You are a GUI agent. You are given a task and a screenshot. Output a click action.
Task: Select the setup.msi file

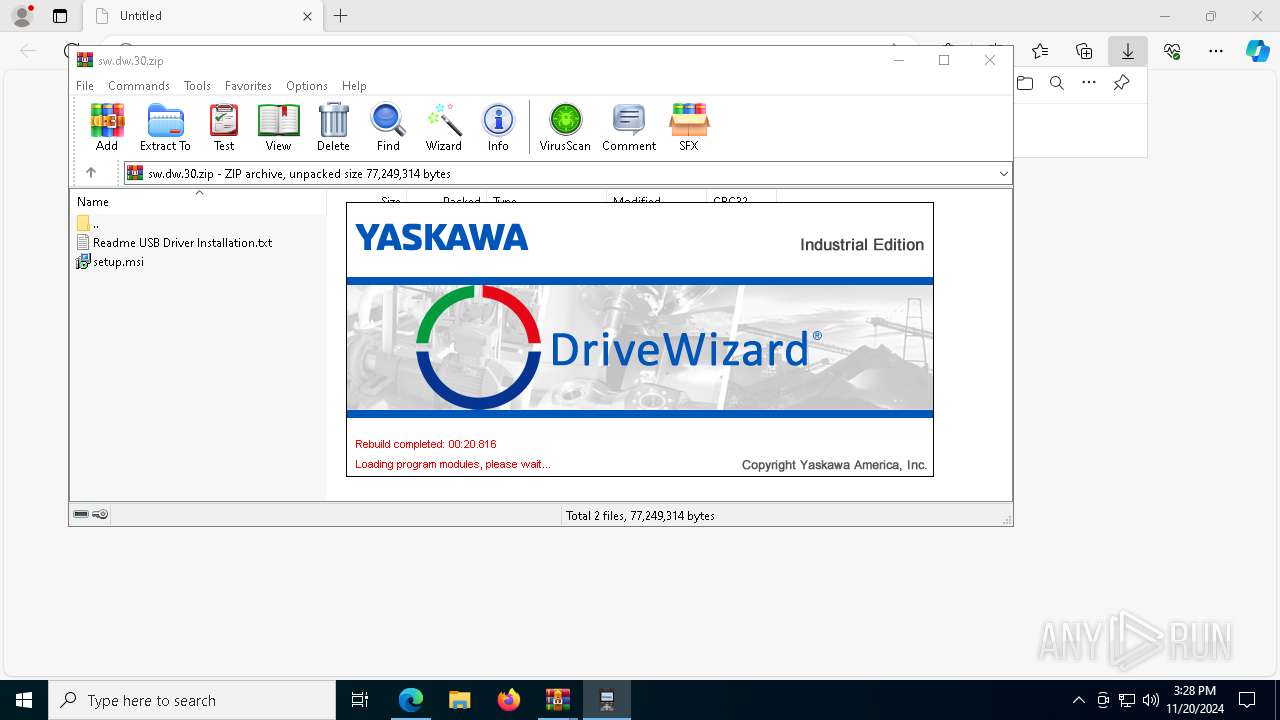click(110, 262)
